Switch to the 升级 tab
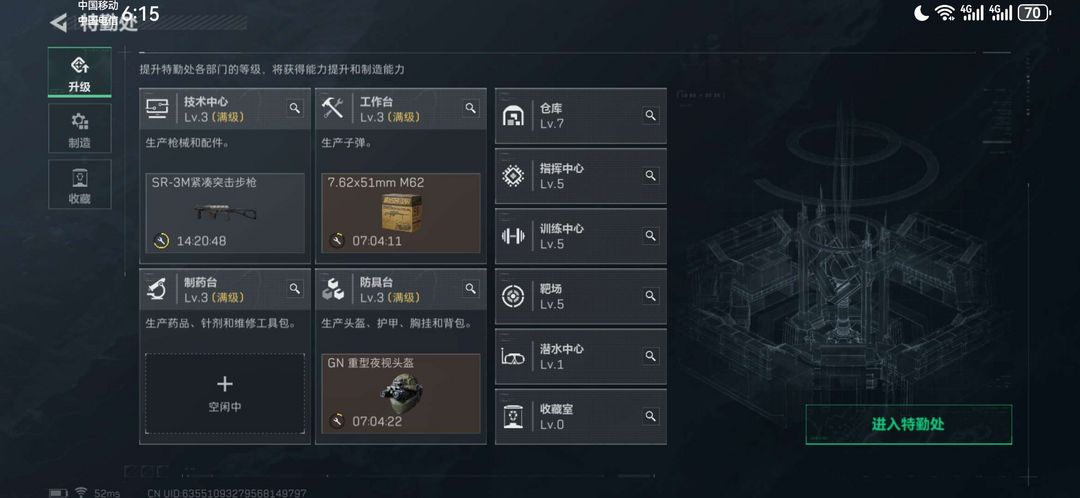 (79, 72)
